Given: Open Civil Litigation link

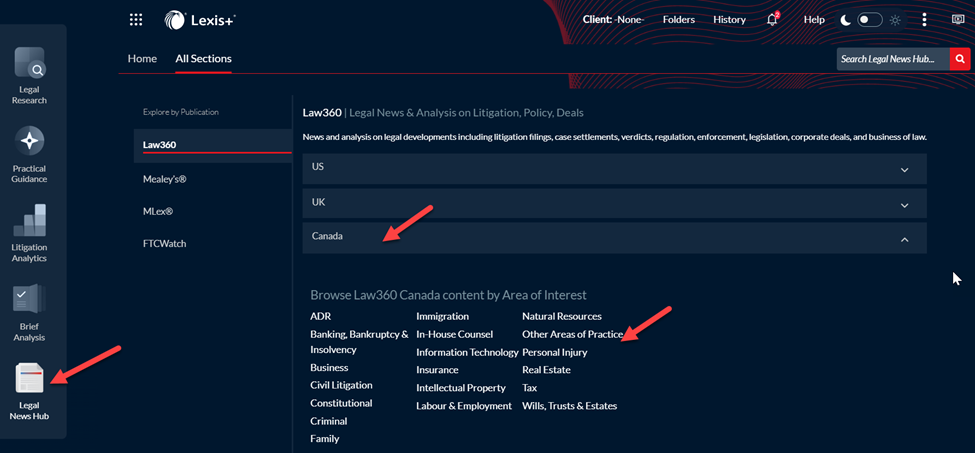Looking at the screenshot, I should (341, 385).
